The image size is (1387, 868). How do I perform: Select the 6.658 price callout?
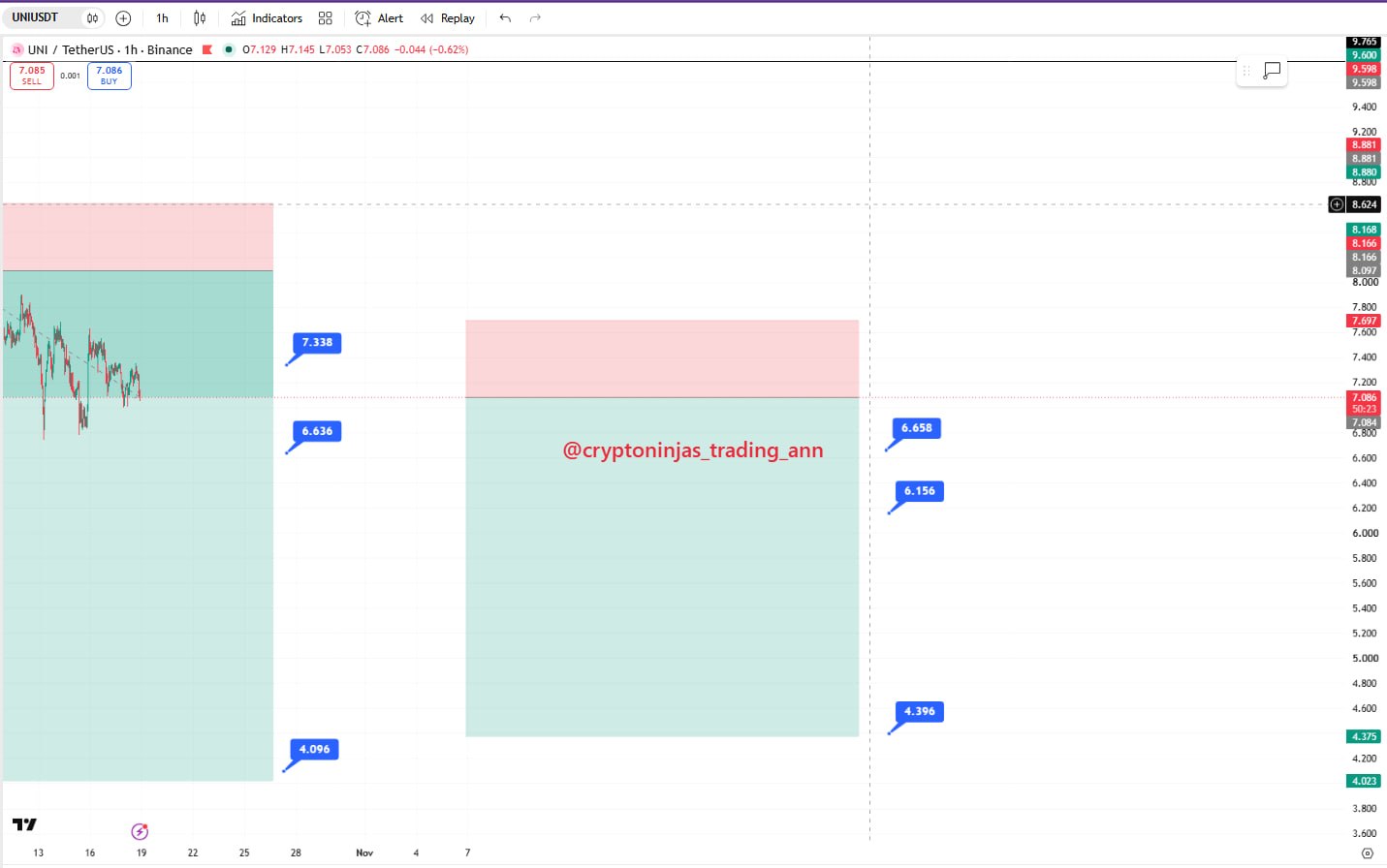917,428
